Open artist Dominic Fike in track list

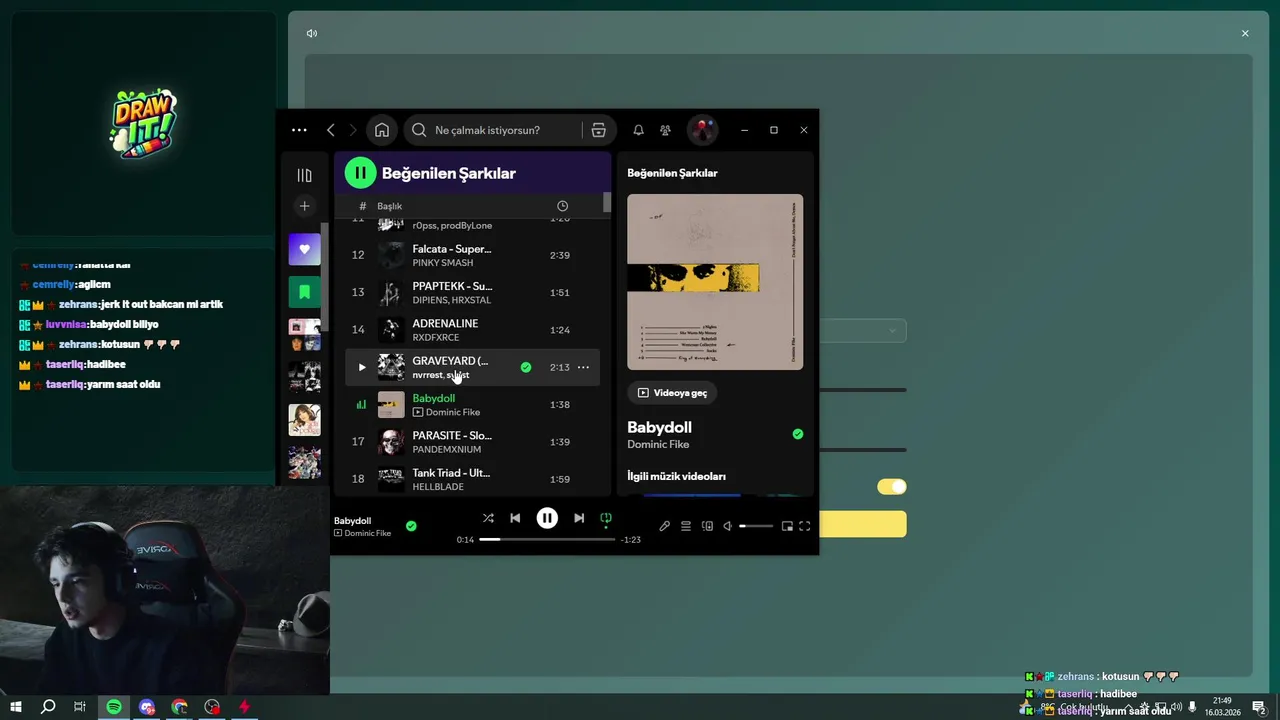click(453, 412)
